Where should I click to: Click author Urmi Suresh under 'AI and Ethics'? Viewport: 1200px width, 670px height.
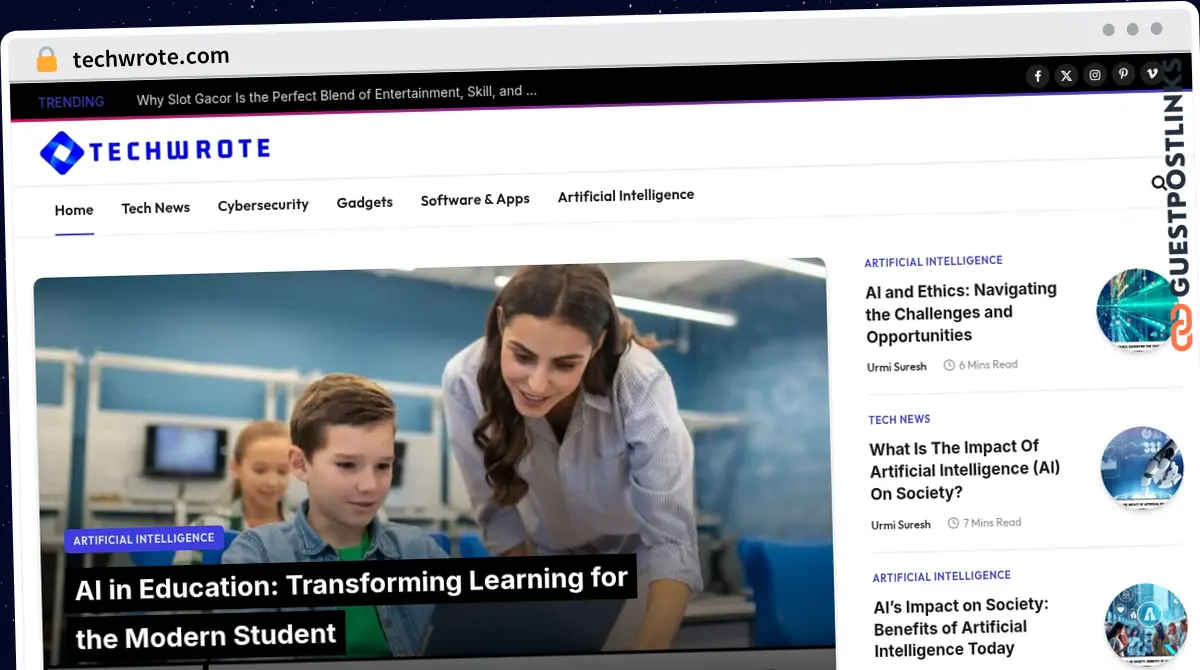(x=896, y=367)
